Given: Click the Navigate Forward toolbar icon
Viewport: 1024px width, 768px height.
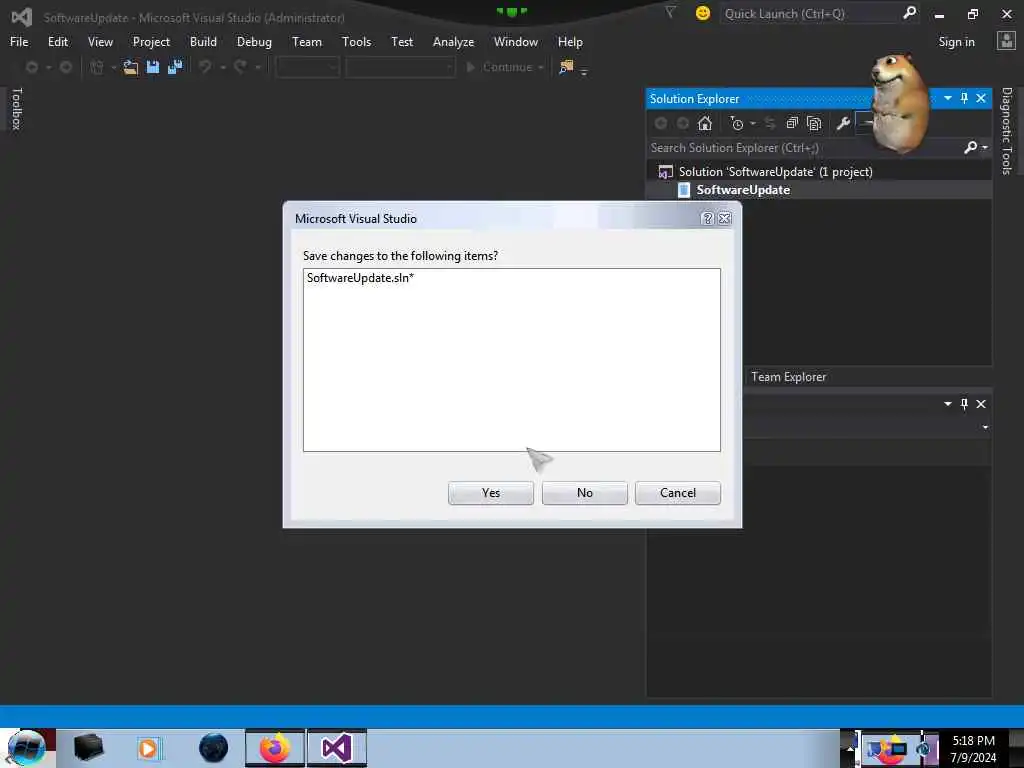Looking at the screenshot, I should pyautogui.click(x=65, y=67).
